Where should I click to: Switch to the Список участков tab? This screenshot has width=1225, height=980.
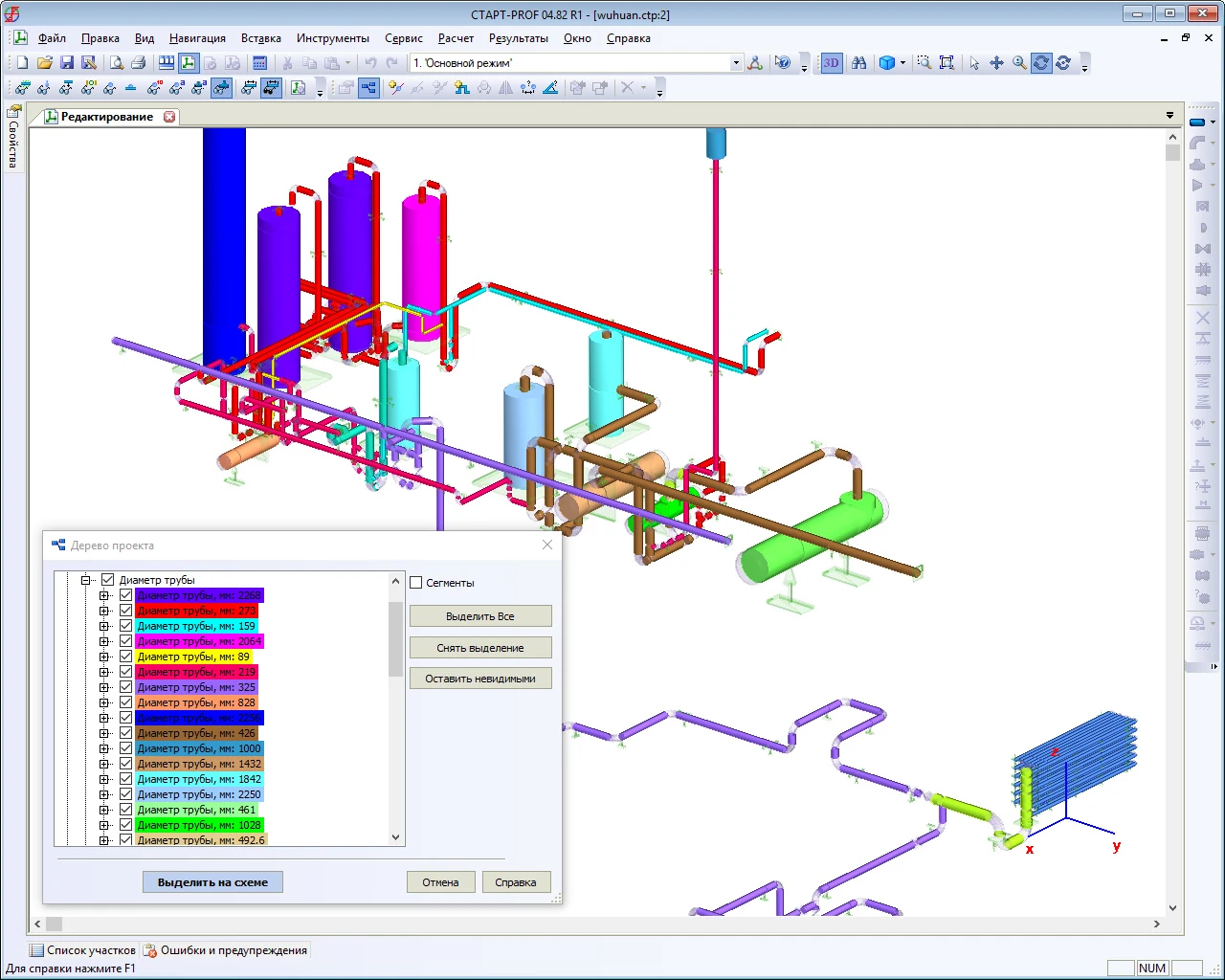[82, 950]
